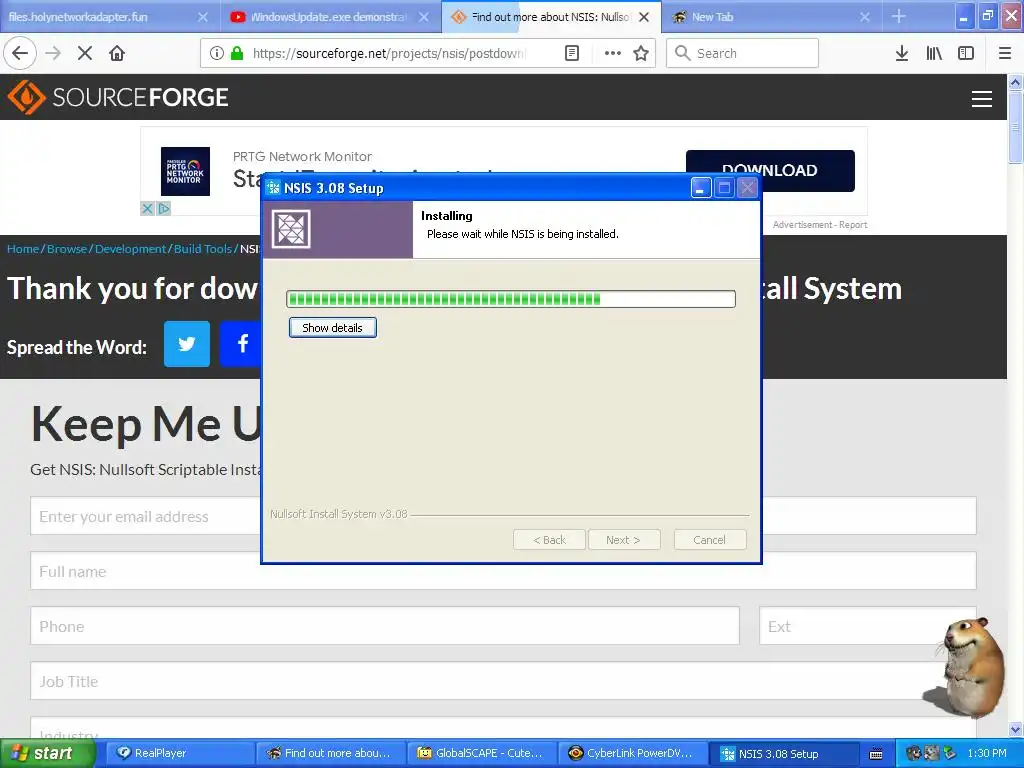Click Cancel in NSIS Setup

click(x=709, y=540)
